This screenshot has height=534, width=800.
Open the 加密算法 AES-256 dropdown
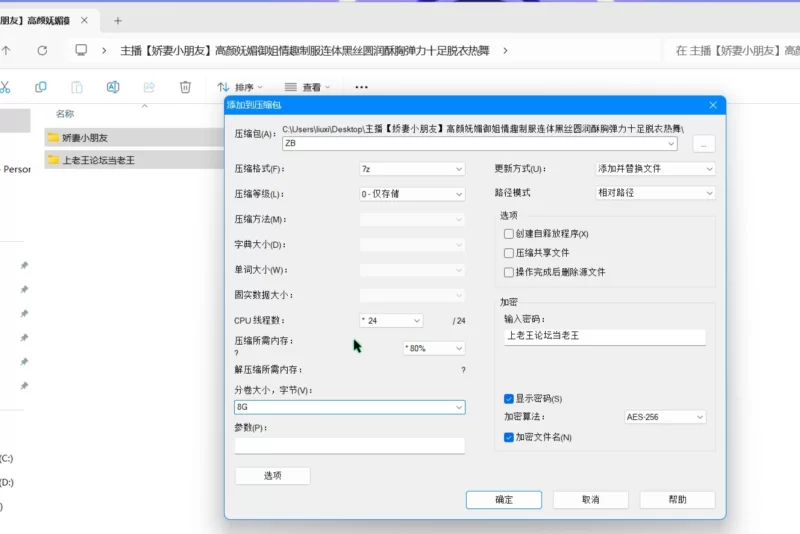point(665,417)
